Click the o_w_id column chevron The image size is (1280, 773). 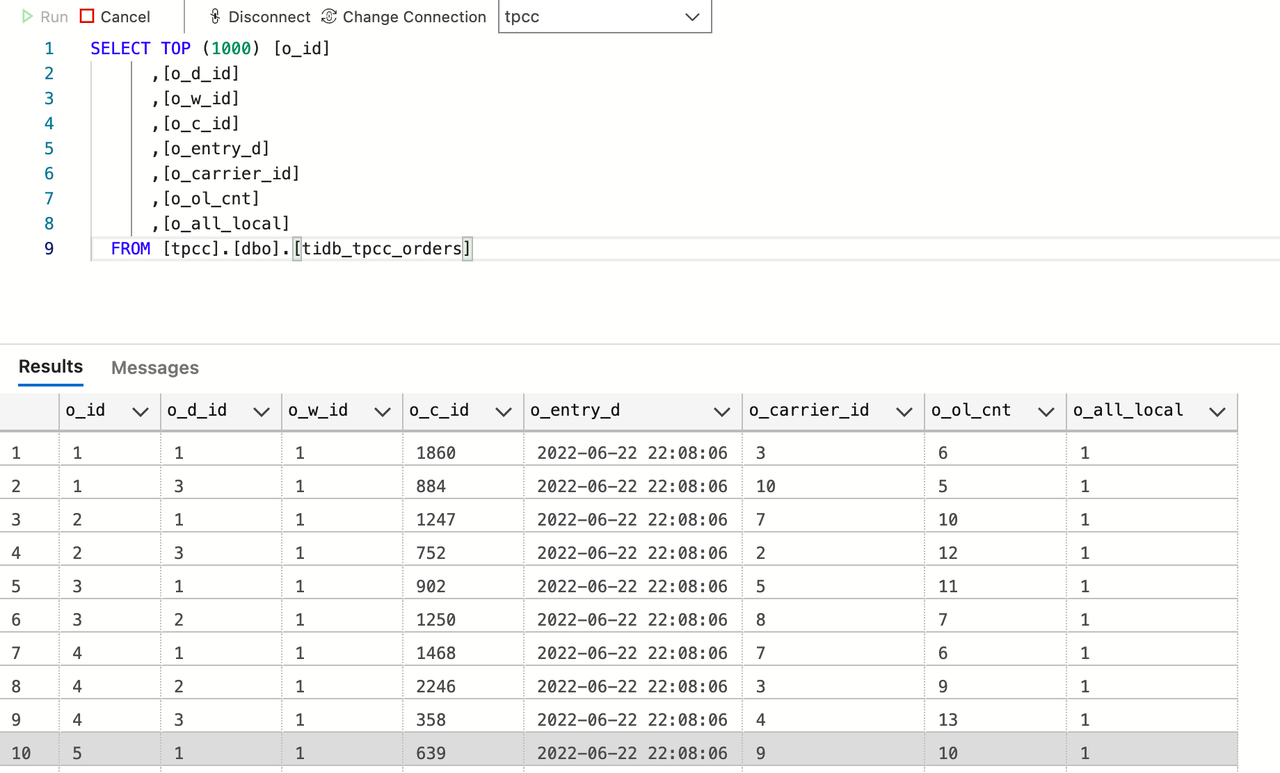coord(382,412)
